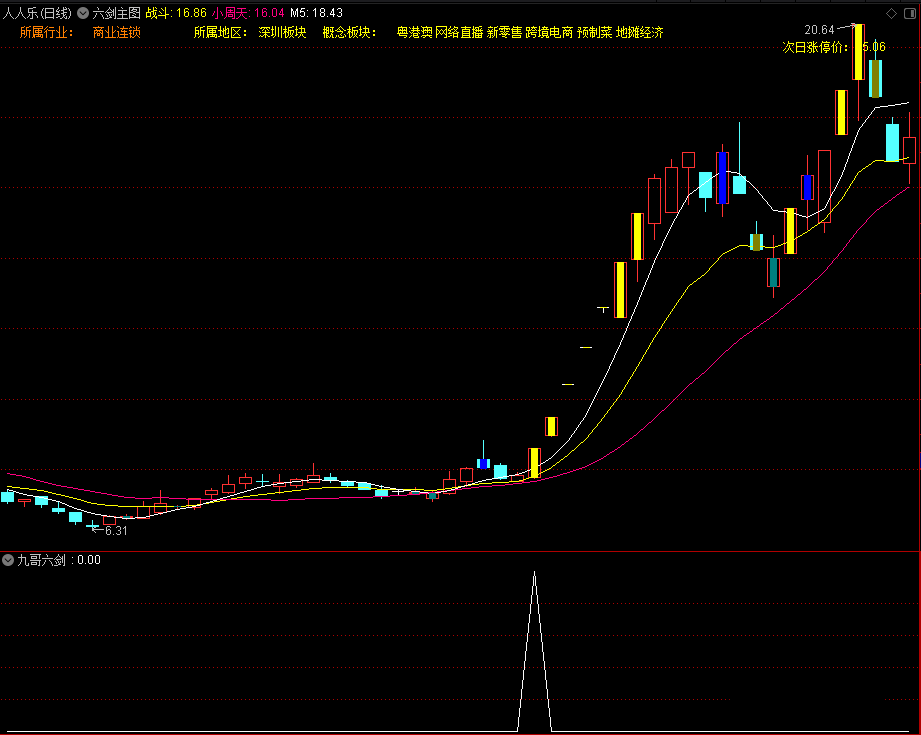
Task: Click the 六剑主图 indicator name
Action: (116, 13)
